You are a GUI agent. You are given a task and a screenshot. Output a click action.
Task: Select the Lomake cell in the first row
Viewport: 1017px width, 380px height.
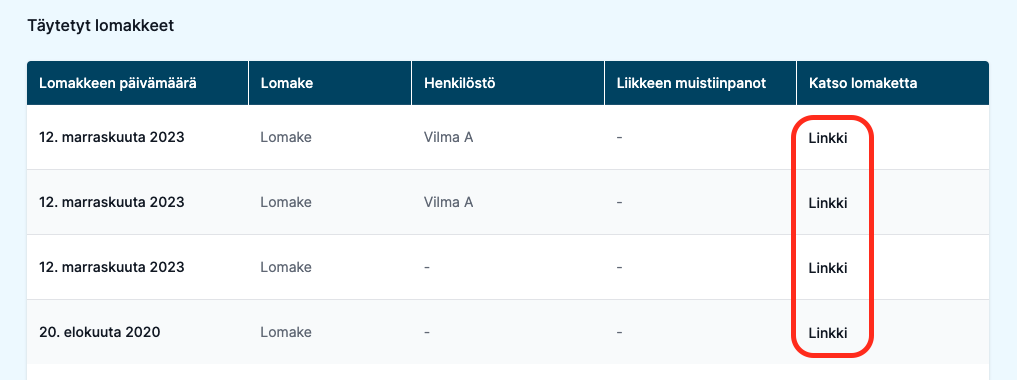[286, 137]
